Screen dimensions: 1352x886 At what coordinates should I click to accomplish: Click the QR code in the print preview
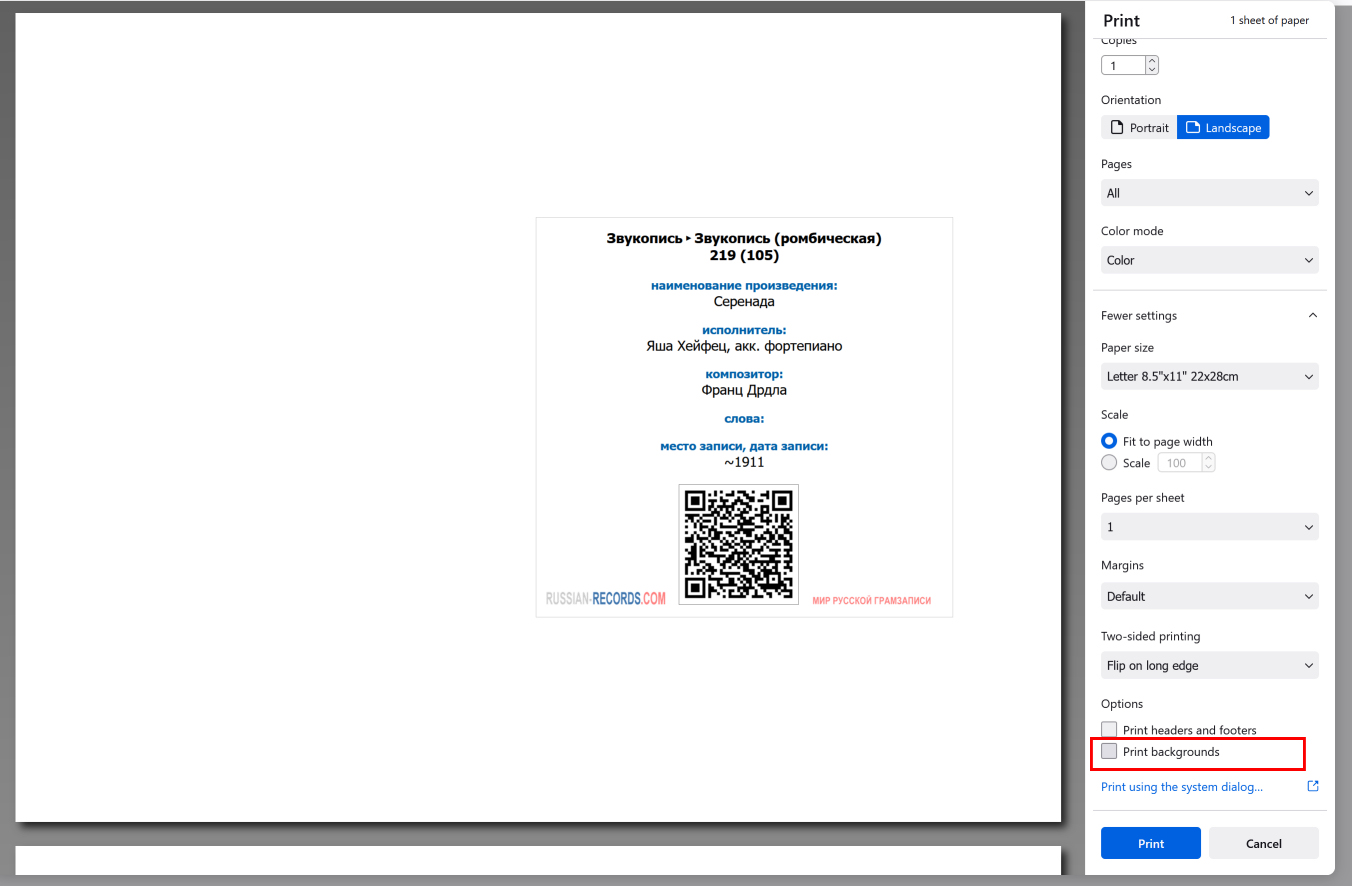point(738,544)
